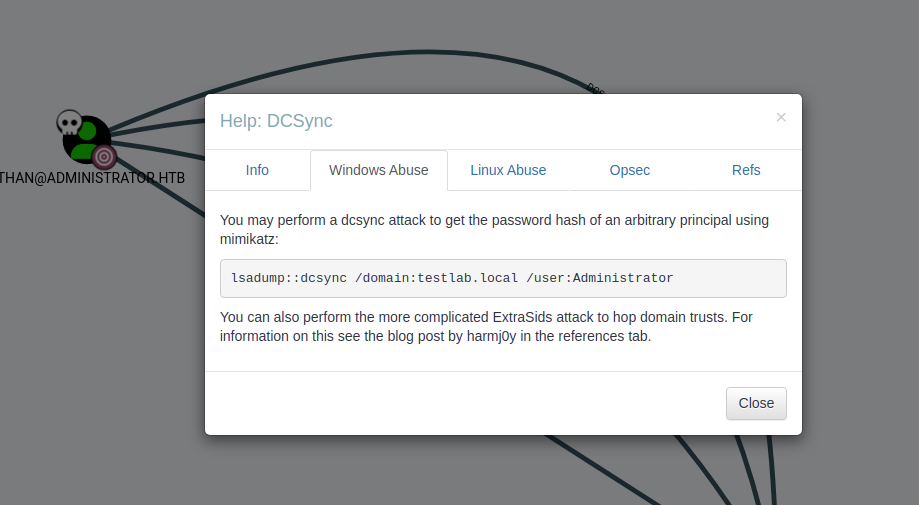Click the Help: DCSync dialog title
Viewport: 919px width, 505px height.
click(276, 121)
